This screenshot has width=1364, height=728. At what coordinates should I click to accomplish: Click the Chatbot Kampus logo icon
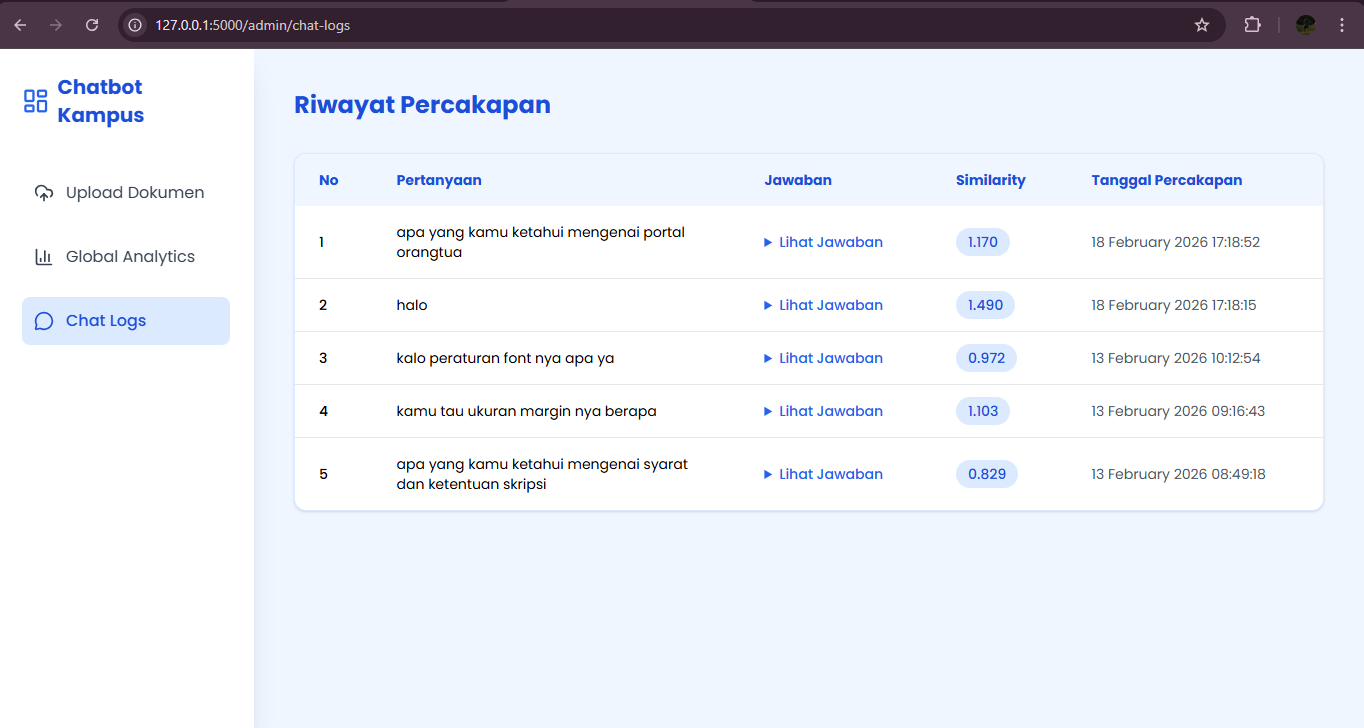(x=35, y=100)
